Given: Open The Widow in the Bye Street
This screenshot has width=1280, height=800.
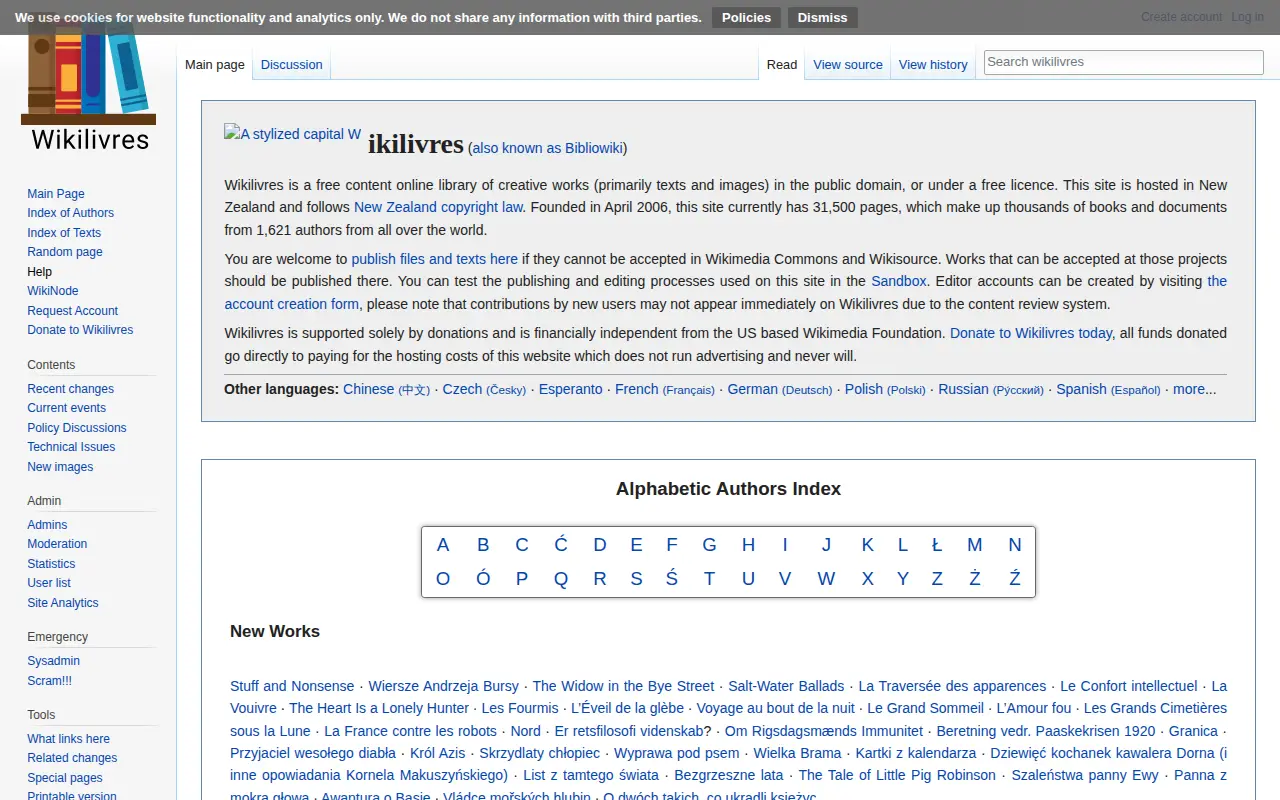Looking at the screenshot, I should point(623,686).
